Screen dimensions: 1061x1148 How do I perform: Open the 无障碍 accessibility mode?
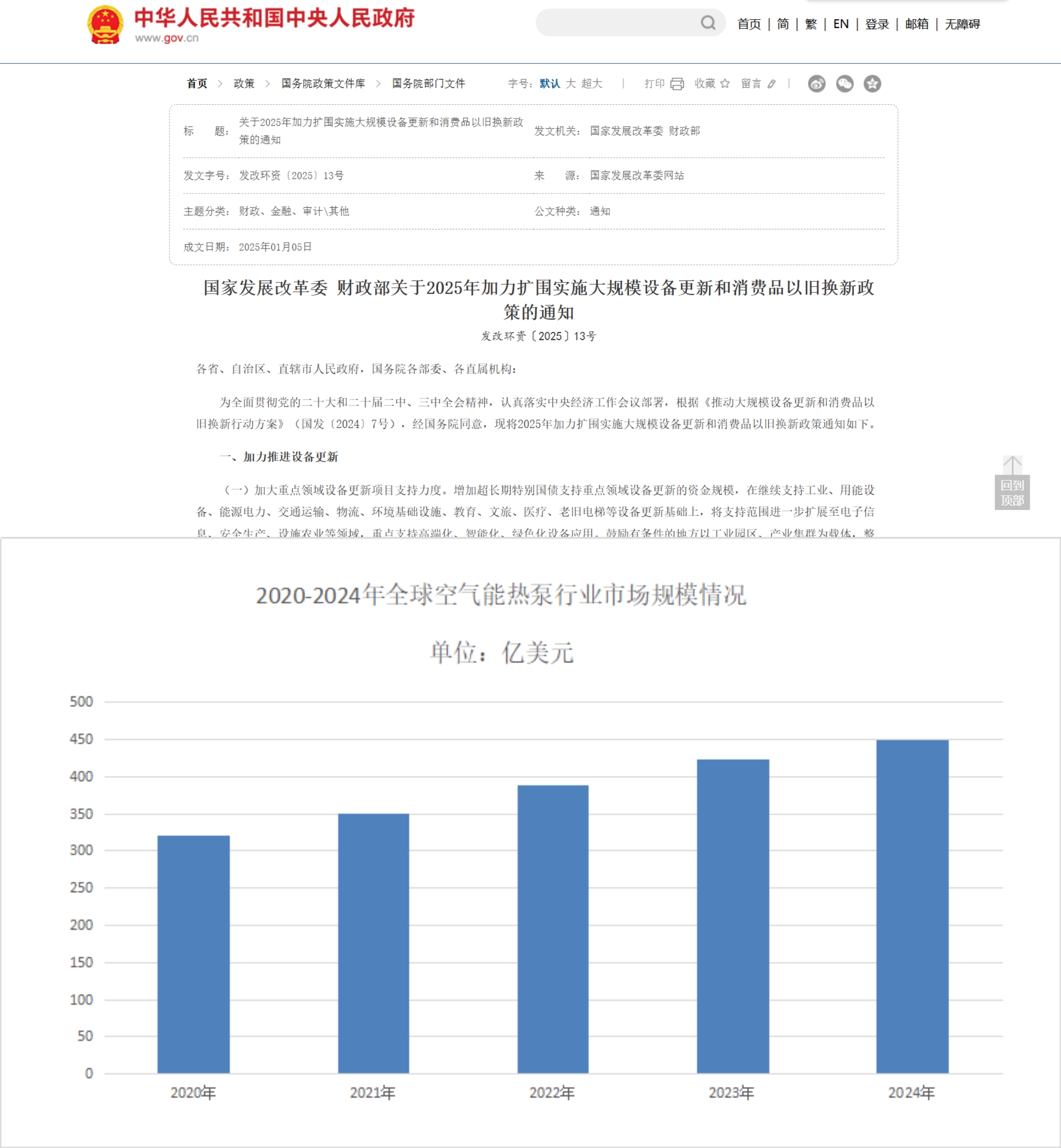pos(962,24)
